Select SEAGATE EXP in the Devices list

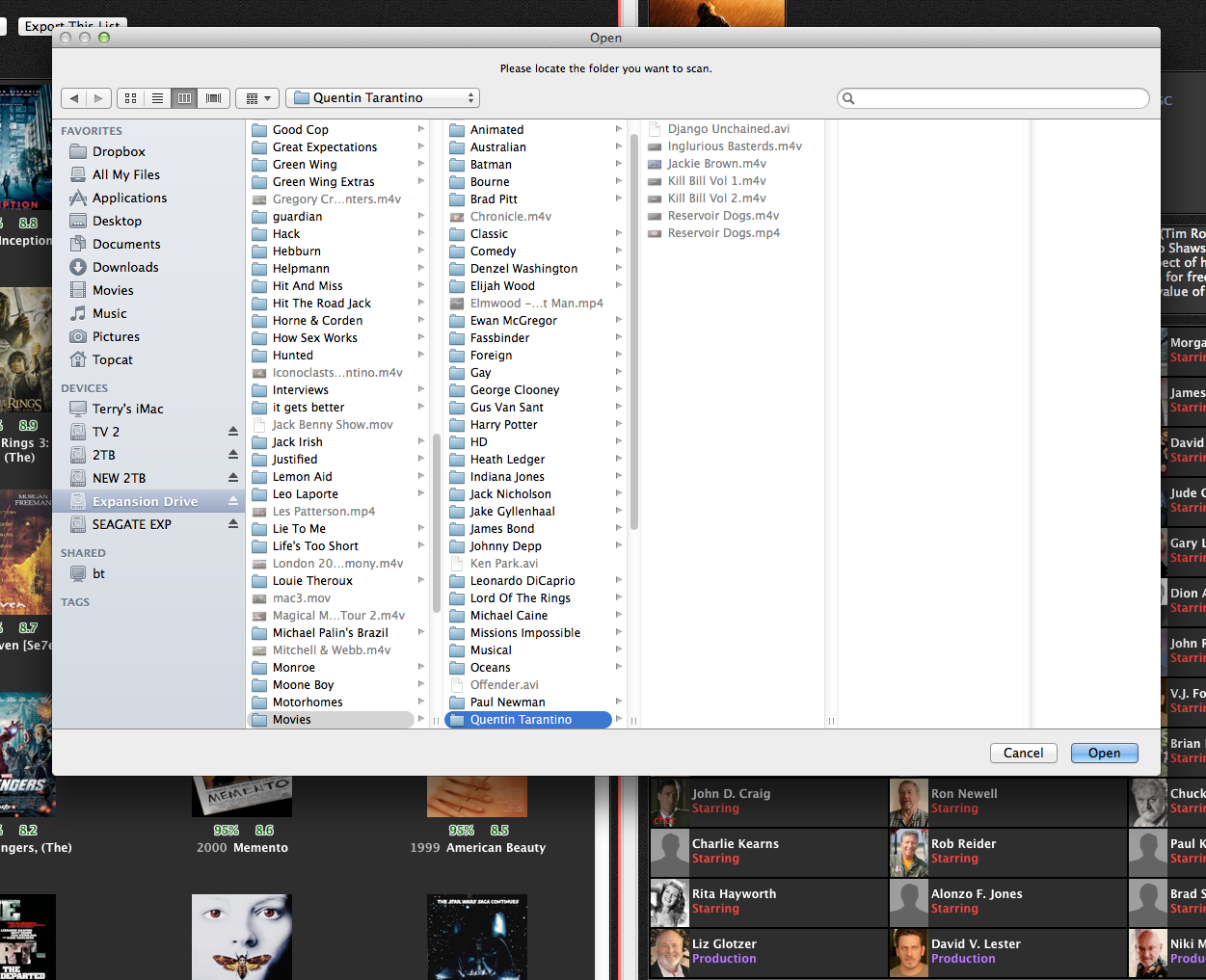pos(148,524)
